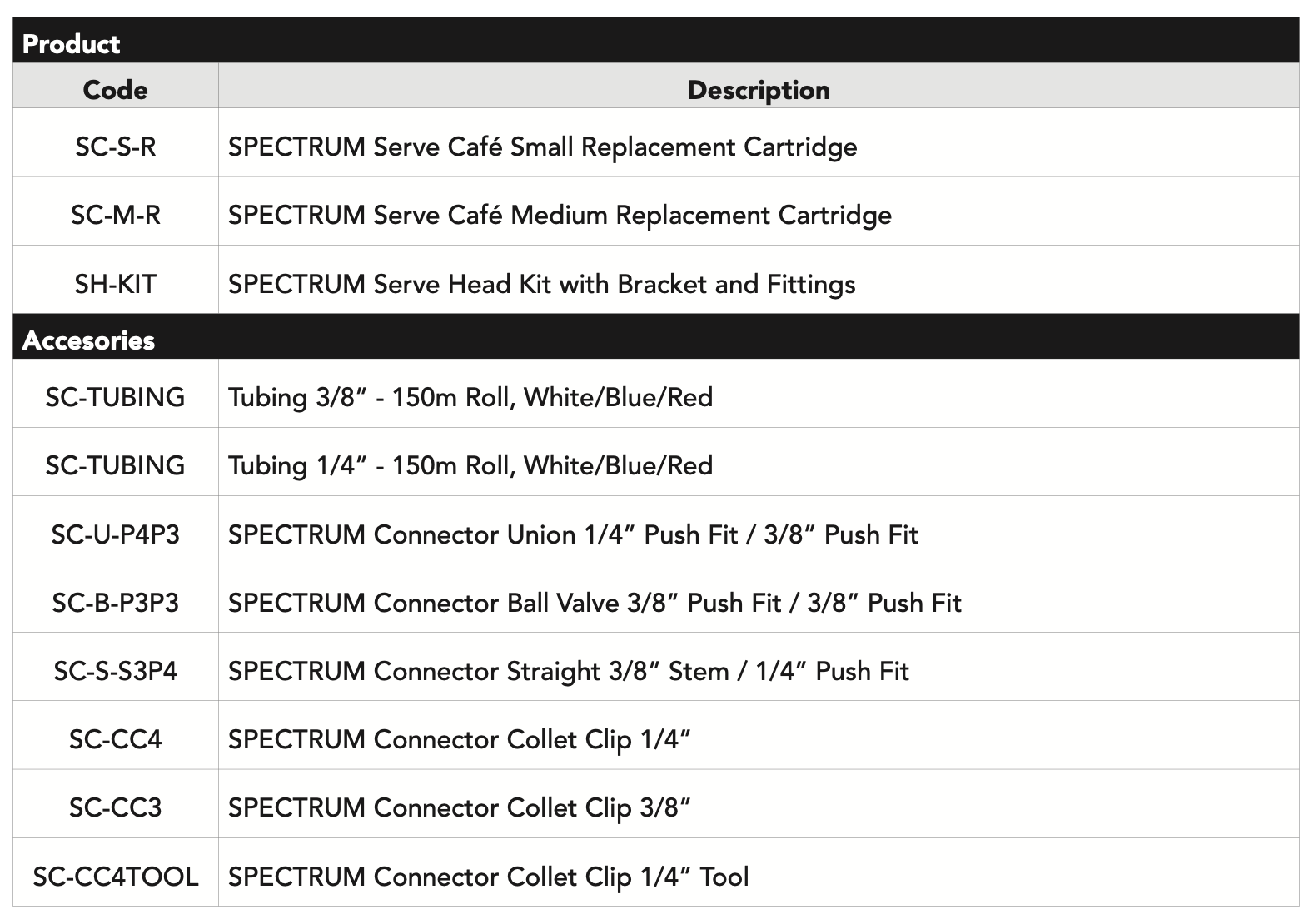The width and height of the screenshot is (1309, 924).
Task: Click the SH-KIT code cell
Action: coord(115,284)
